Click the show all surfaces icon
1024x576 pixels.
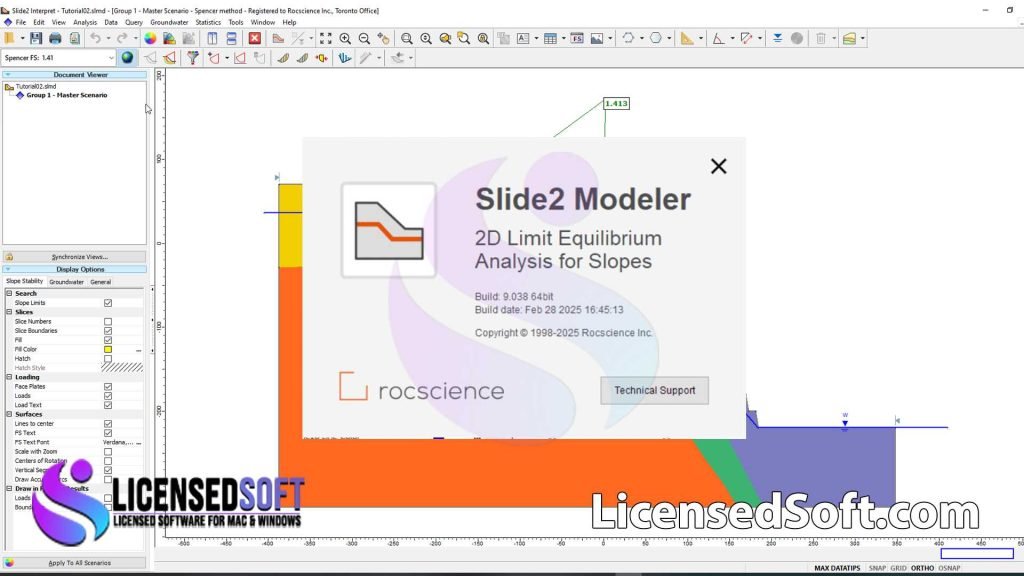pos(170,58)
